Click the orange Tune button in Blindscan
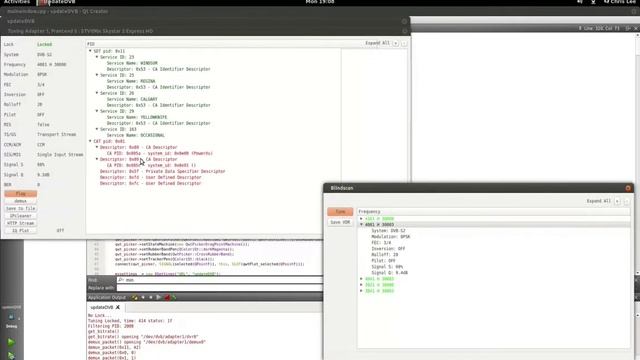Image resolution: width=640 pixels, height=360 pixels. coord(340,211)
